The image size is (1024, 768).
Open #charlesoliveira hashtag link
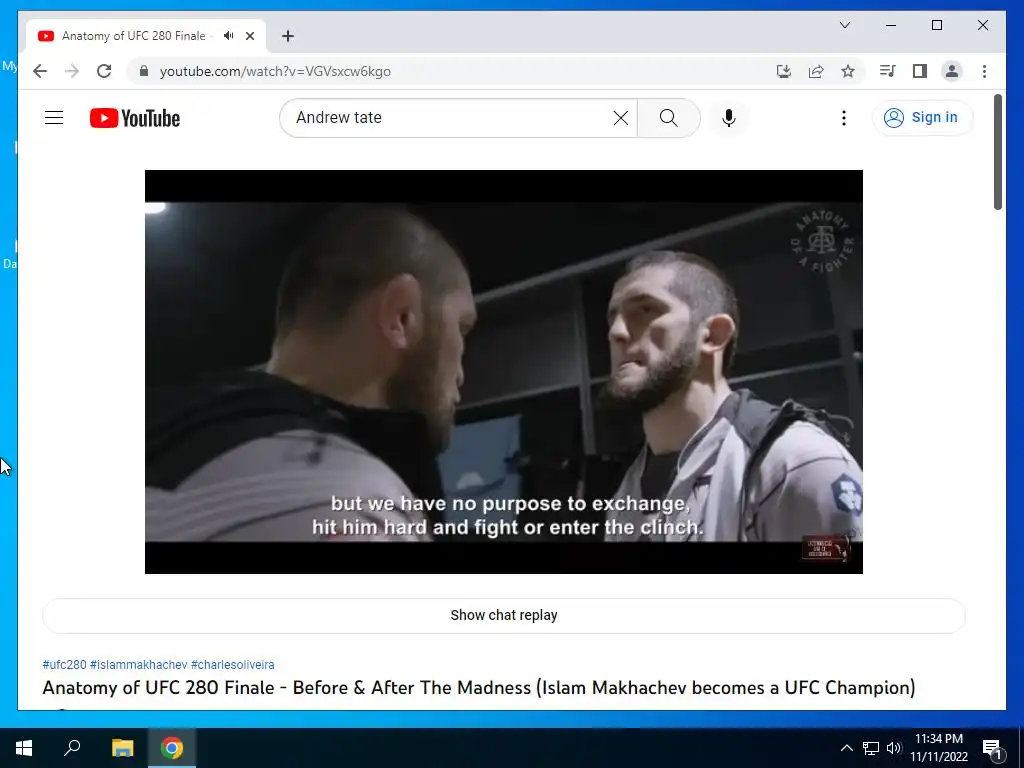(x=232, y=665)
